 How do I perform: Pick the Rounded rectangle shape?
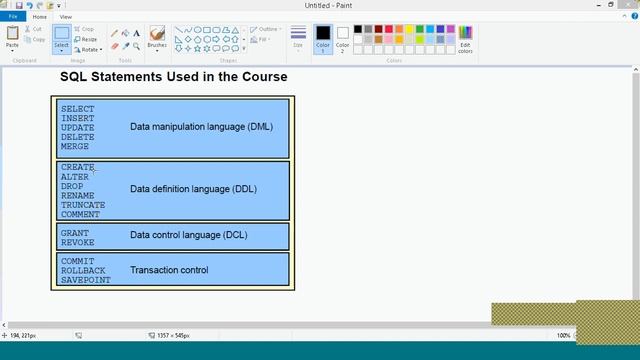[x=216, y=30]
